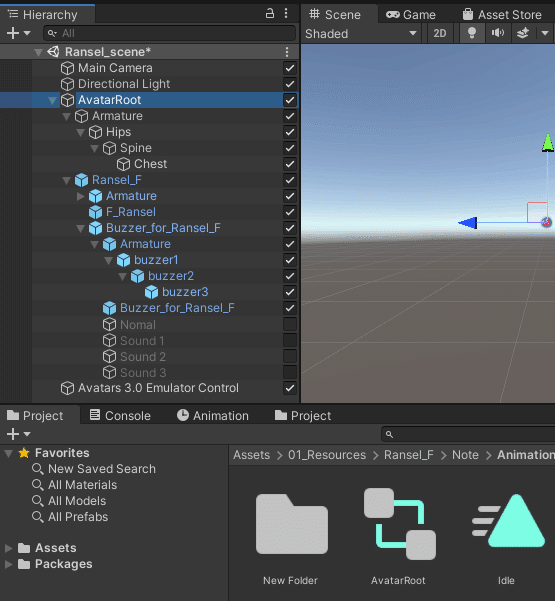Toggle scene lighting bulb icon
Viewport: 555px width, 601px height.
tap(472, 33)
